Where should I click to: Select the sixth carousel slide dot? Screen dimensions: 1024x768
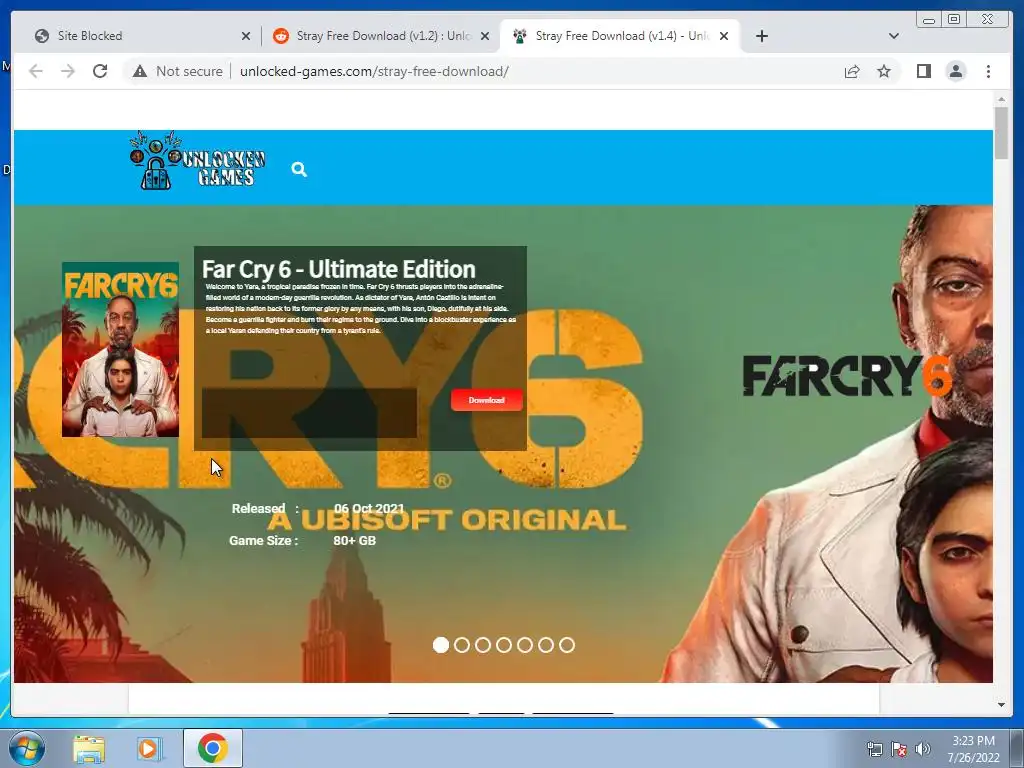pyautogui.click(x=546, y=645)
